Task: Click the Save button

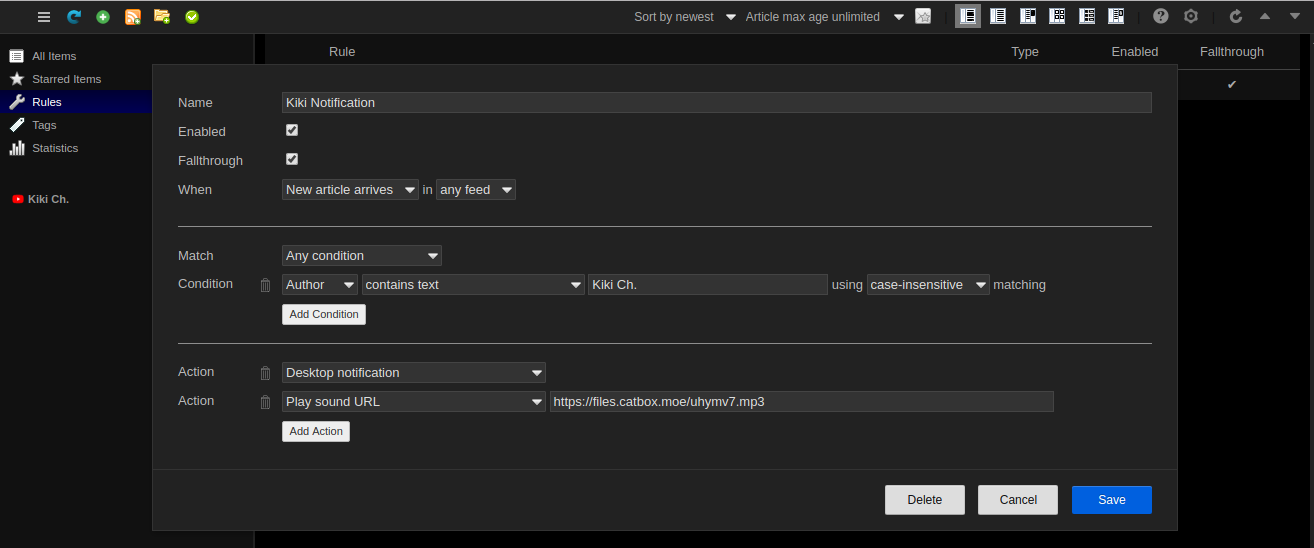Action: [x=1111, y=500]
